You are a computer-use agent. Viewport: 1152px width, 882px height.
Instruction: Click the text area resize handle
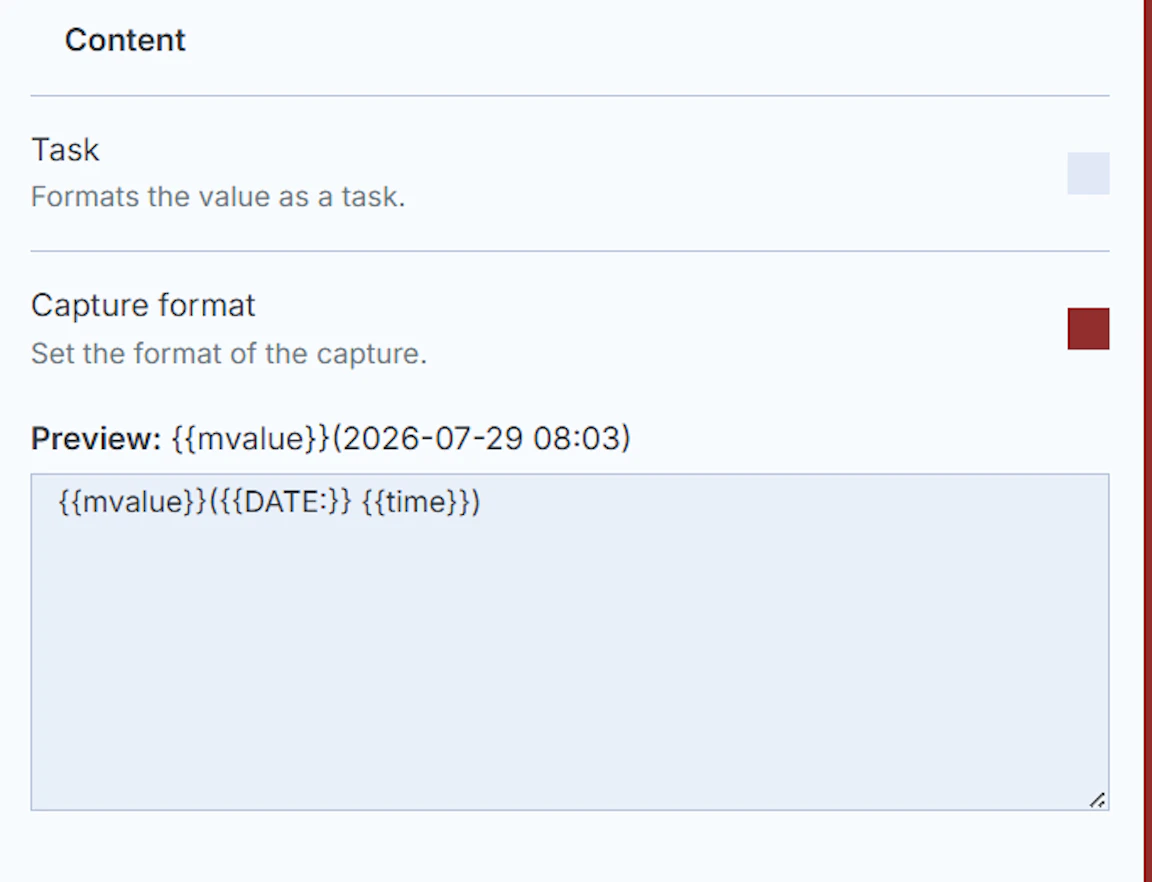[1097, 800]
